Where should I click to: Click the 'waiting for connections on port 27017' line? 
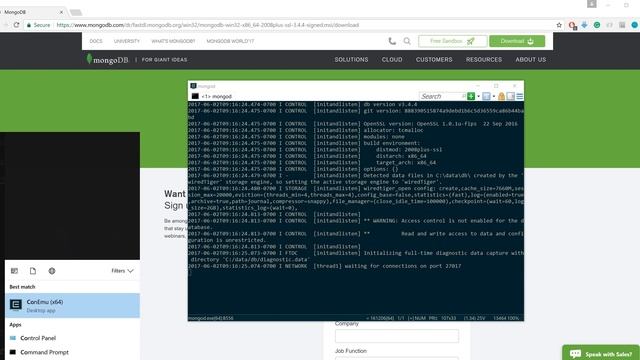[403, 266]
